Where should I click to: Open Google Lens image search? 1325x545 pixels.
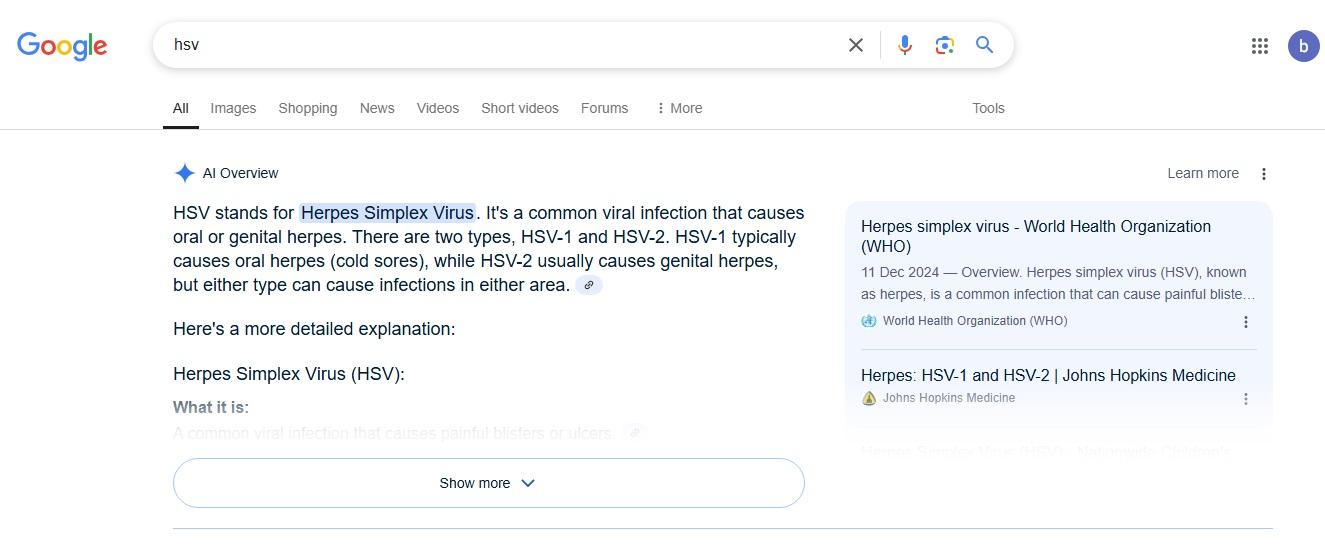pyautogui.click(x=945, y=45)
